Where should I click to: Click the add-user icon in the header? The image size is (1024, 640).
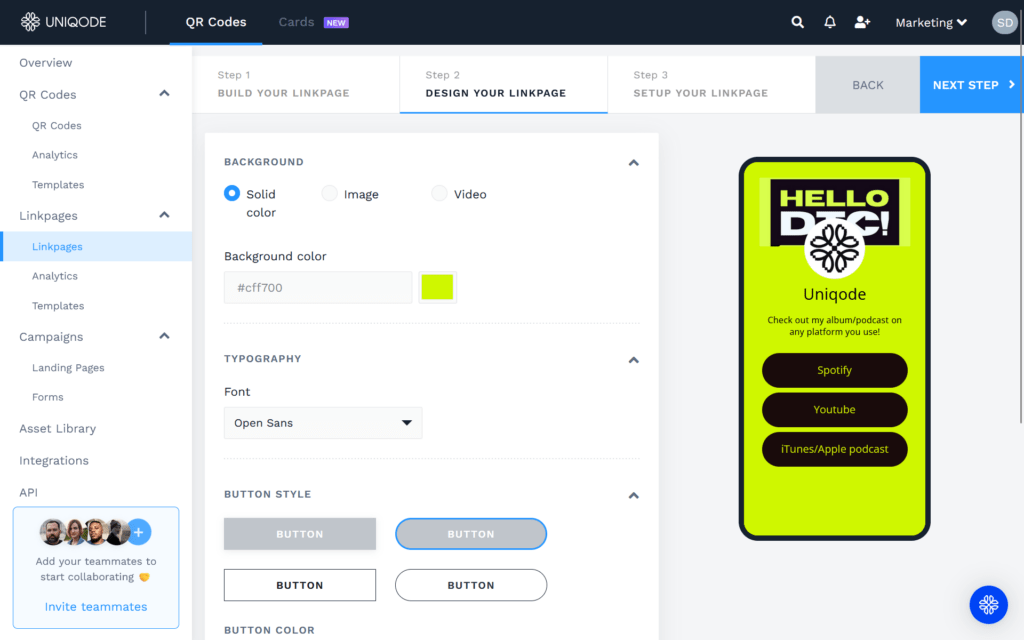(x=862, y=21)
